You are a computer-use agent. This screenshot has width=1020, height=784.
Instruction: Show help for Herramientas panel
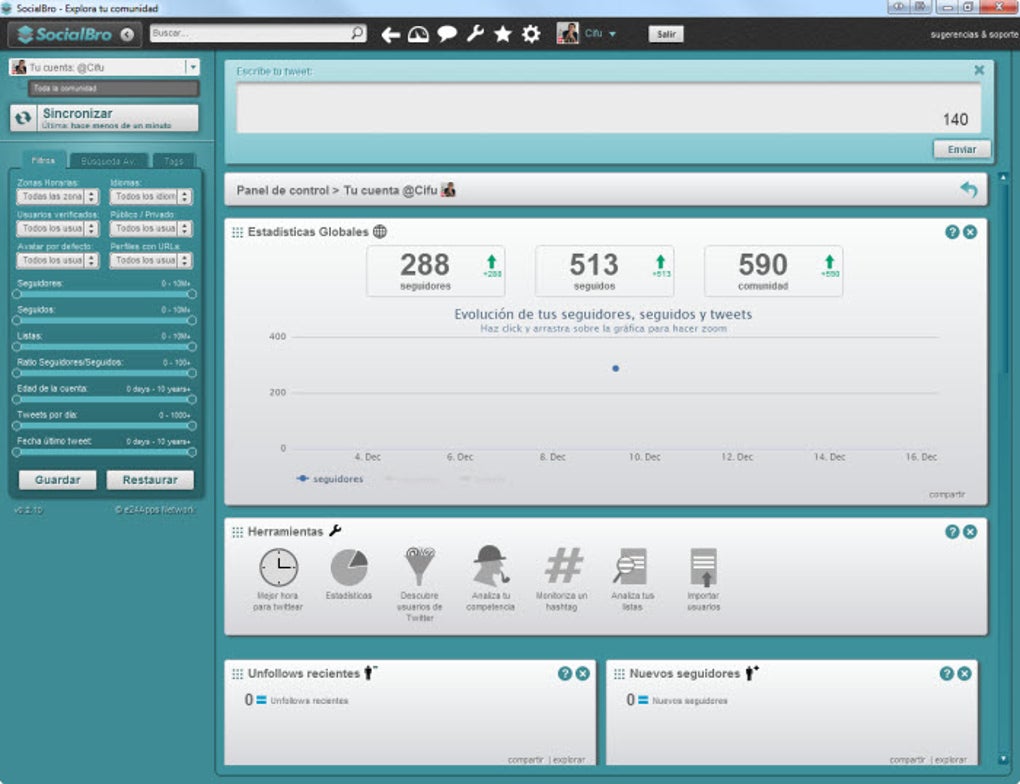click(952, 532)
